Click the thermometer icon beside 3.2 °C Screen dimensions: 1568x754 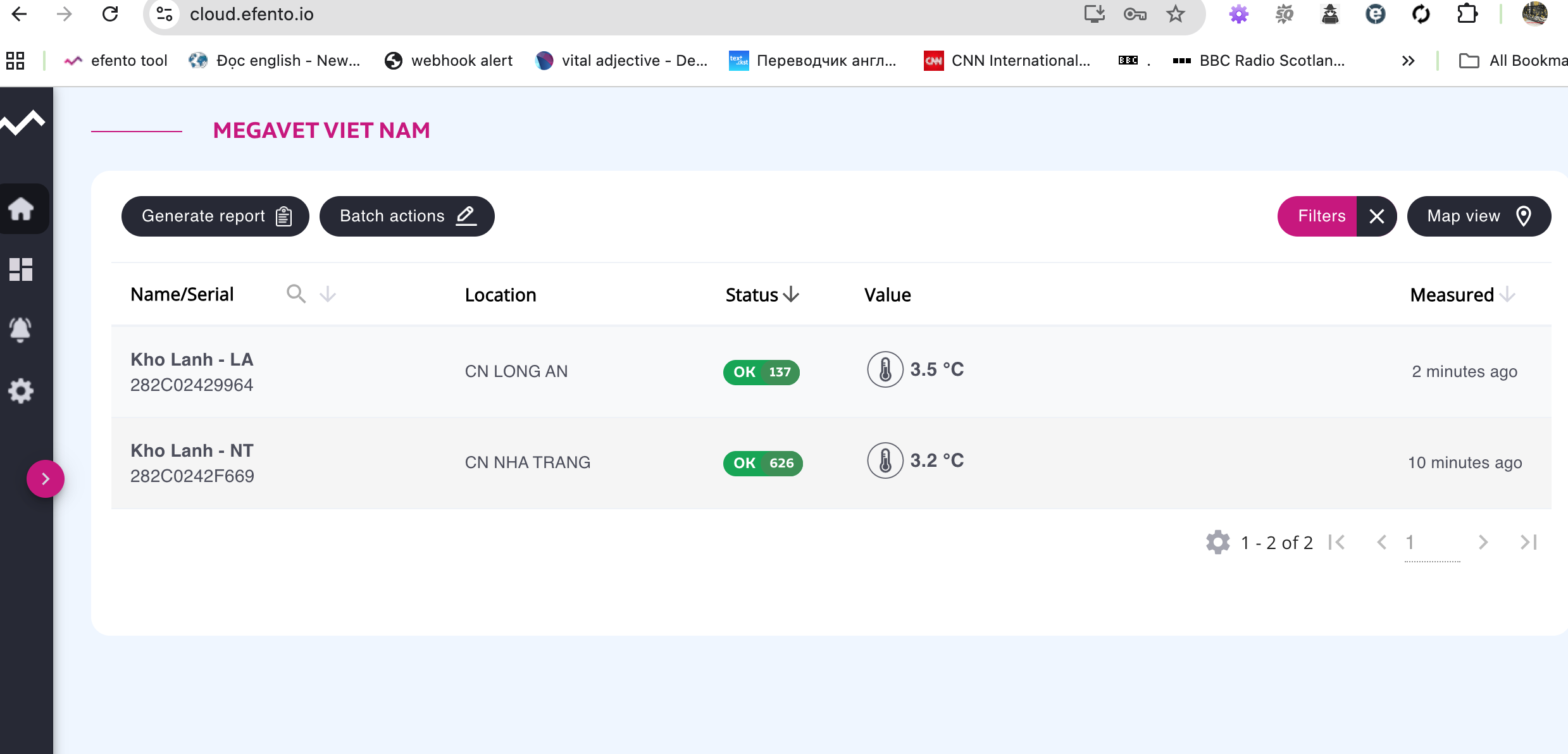(885, 460)
